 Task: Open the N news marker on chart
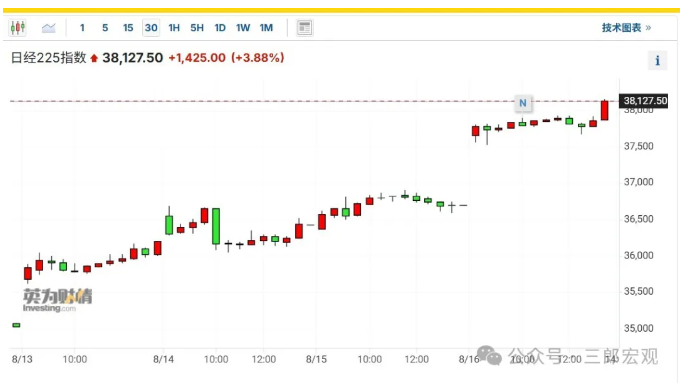tap(523, 103)
